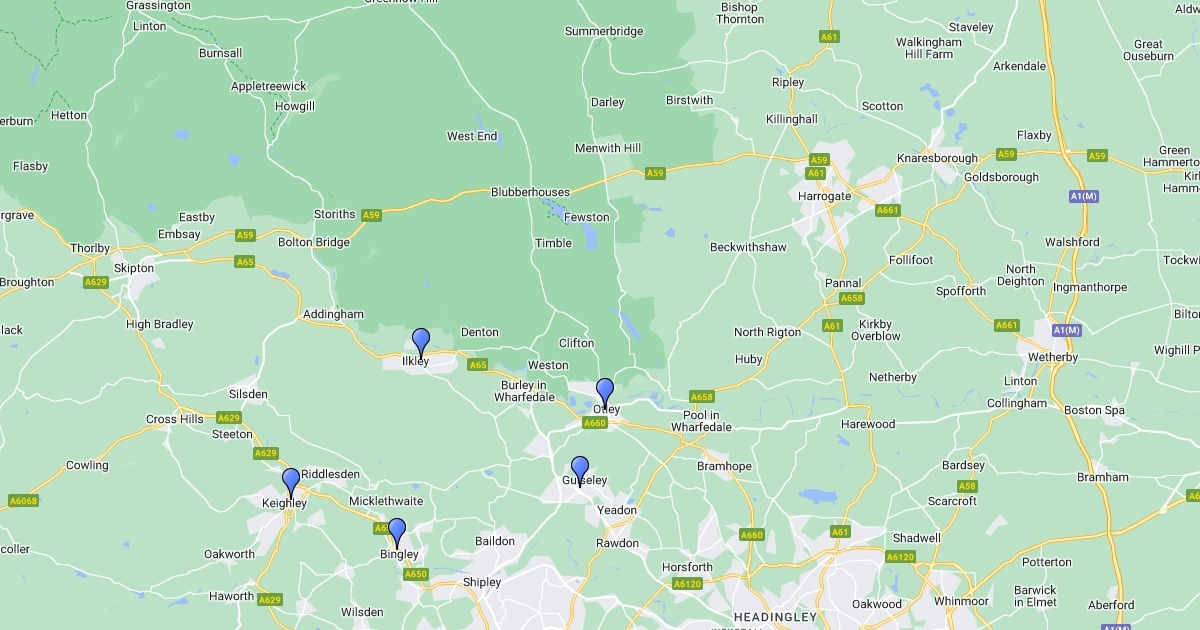Click the Harrogate town label

(825, 196)
